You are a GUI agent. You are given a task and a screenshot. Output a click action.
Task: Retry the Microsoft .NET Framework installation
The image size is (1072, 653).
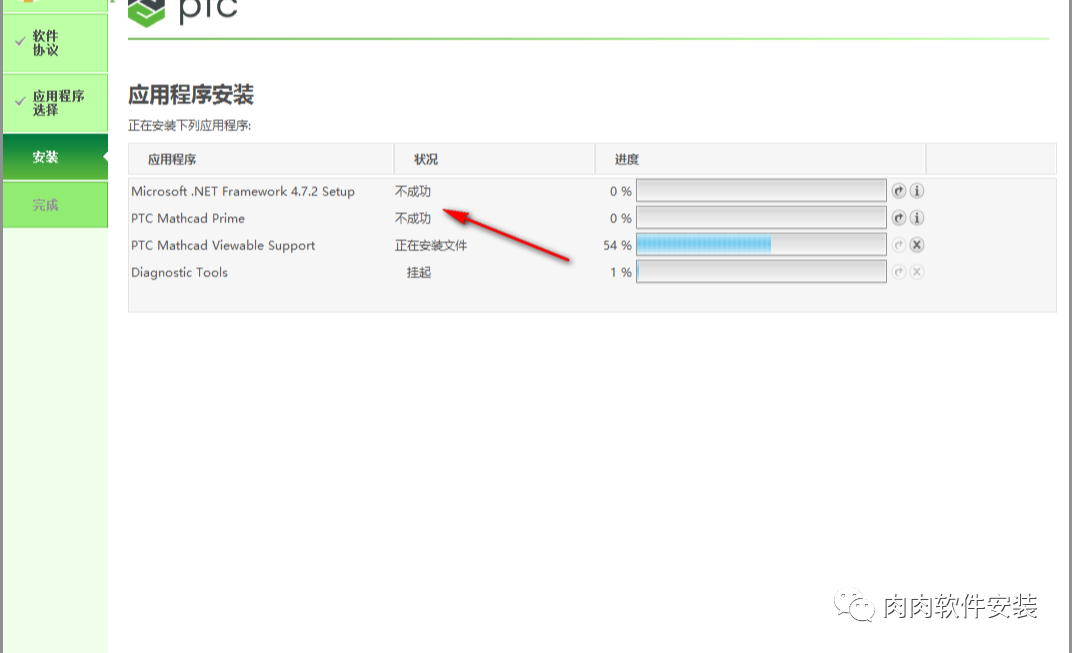898,191
